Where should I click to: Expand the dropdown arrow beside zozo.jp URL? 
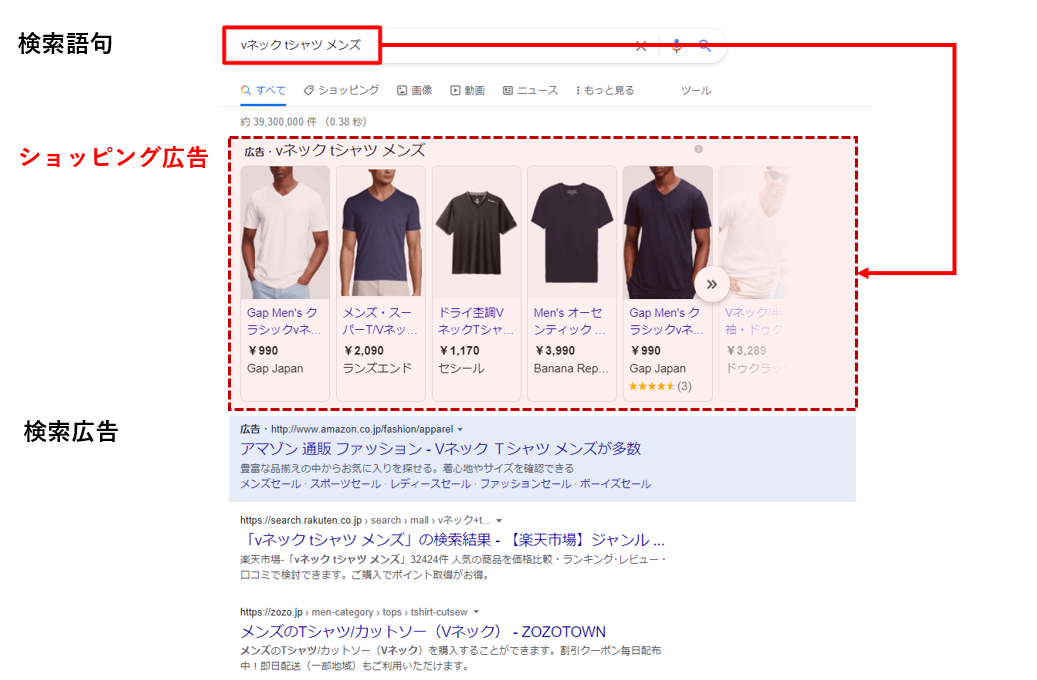(x=477, y=612)
